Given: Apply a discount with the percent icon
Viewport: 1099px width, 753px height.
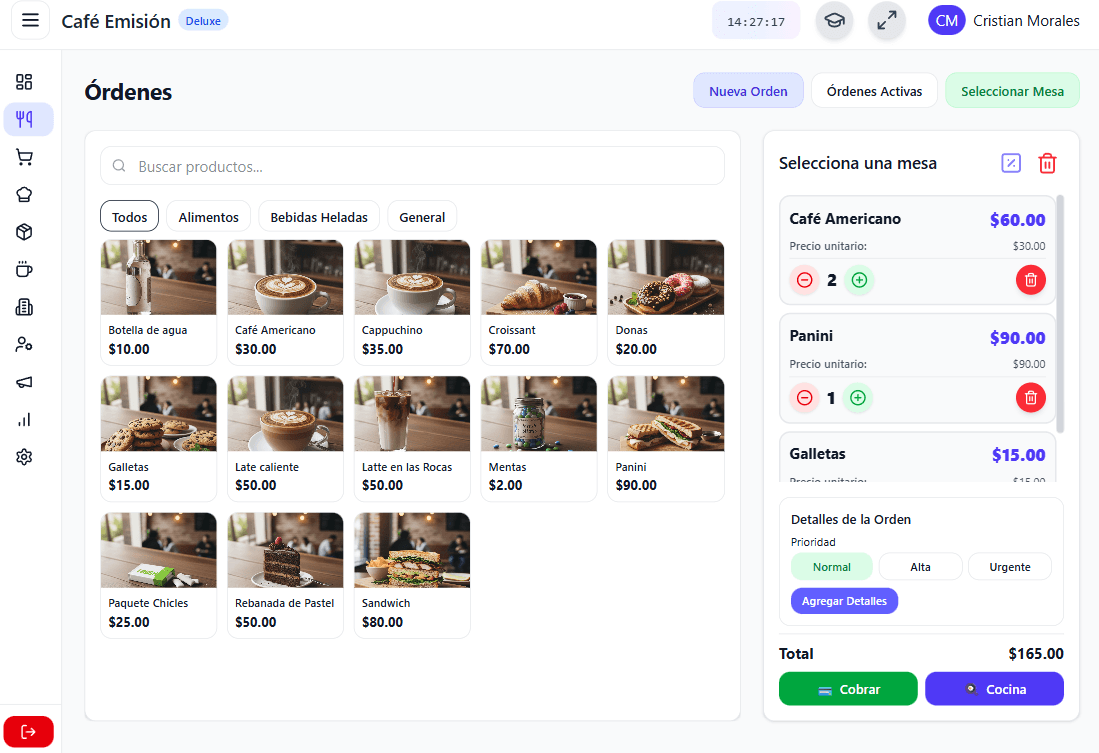Looking at the screenshot, I should coord(1010,162).
